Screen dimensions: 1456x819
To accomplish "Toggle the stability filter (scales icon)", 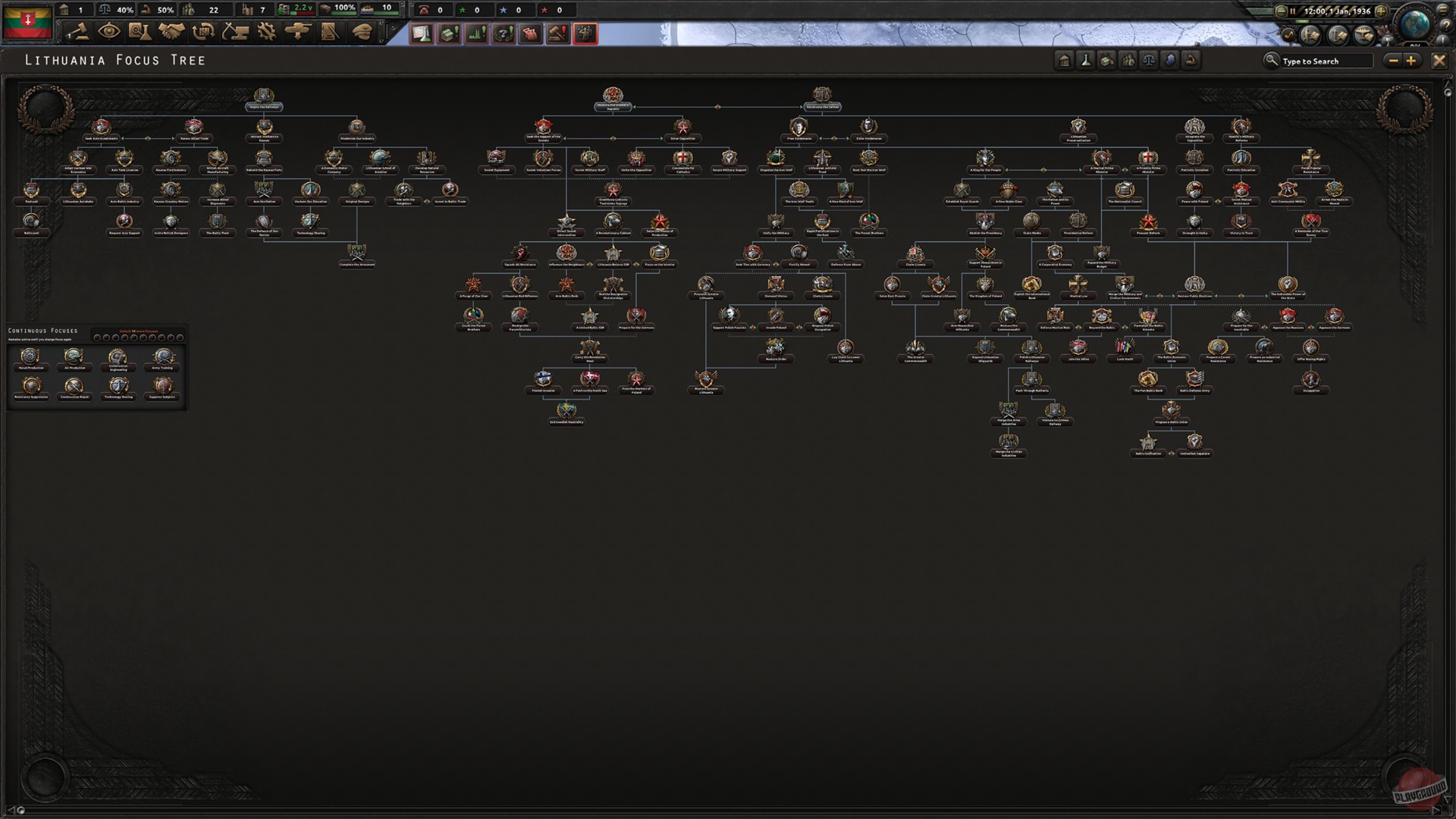I will (1149, 61).
